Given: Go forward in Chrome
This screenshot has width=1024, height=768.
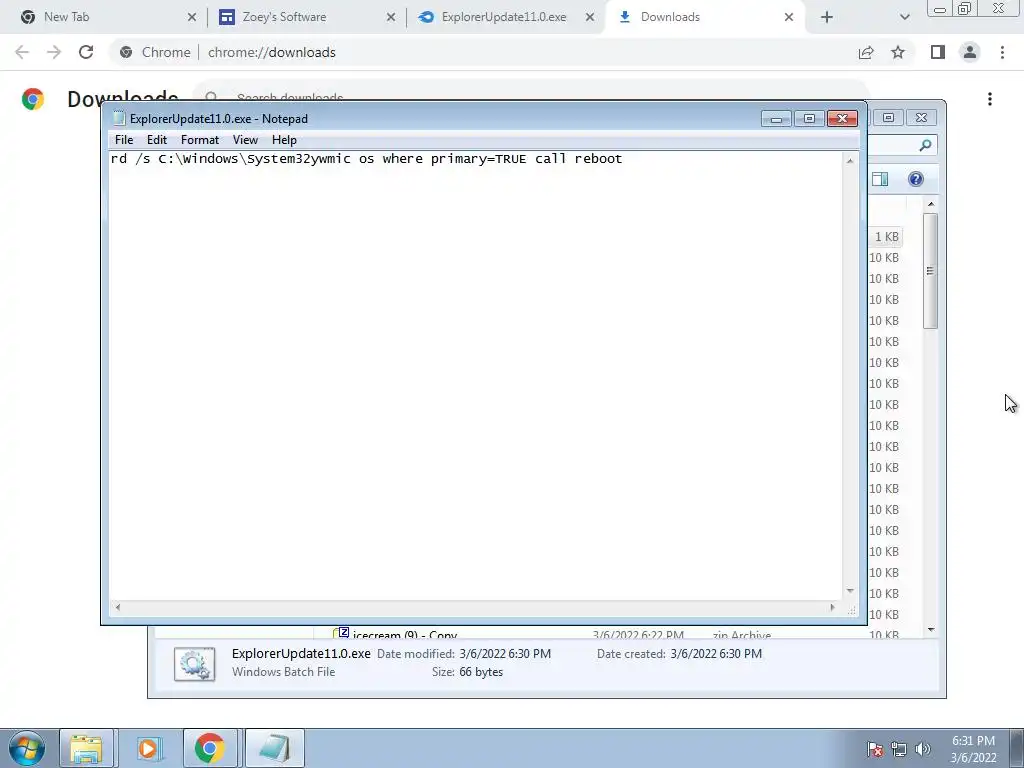Looking at the screenshot, I should click(x=54, y=52).
